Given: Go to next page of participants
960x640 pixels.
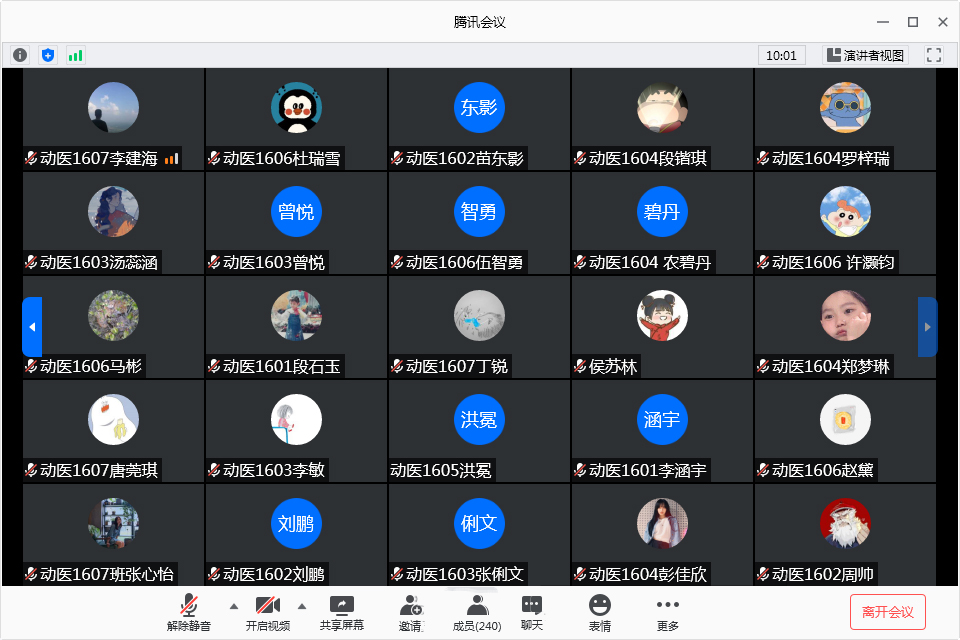Looking at the screenshot, I should pos(927,327).
